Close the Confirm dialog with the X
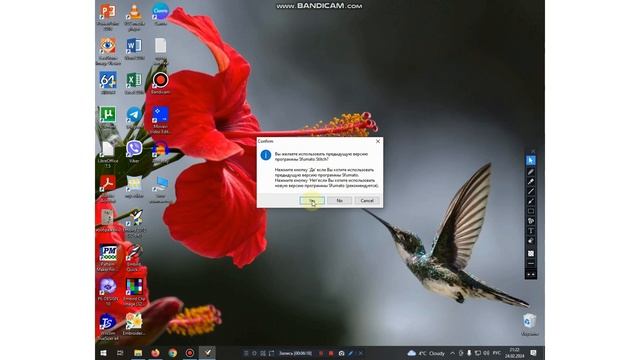The image size is (640, 360). pos(378,141)
